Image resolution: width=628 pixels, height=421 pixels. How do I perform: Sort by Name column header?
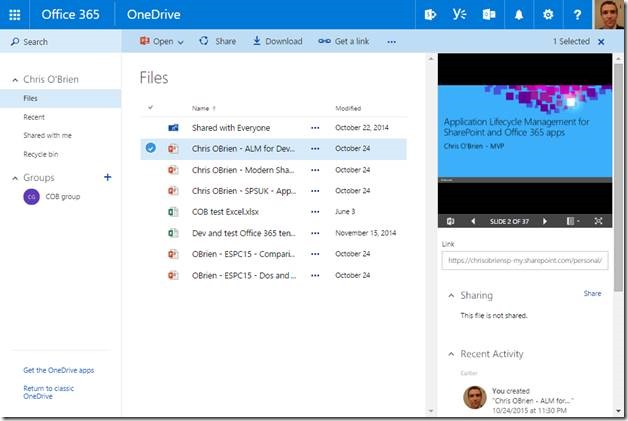pyautogui.click(x=203, y=108)
